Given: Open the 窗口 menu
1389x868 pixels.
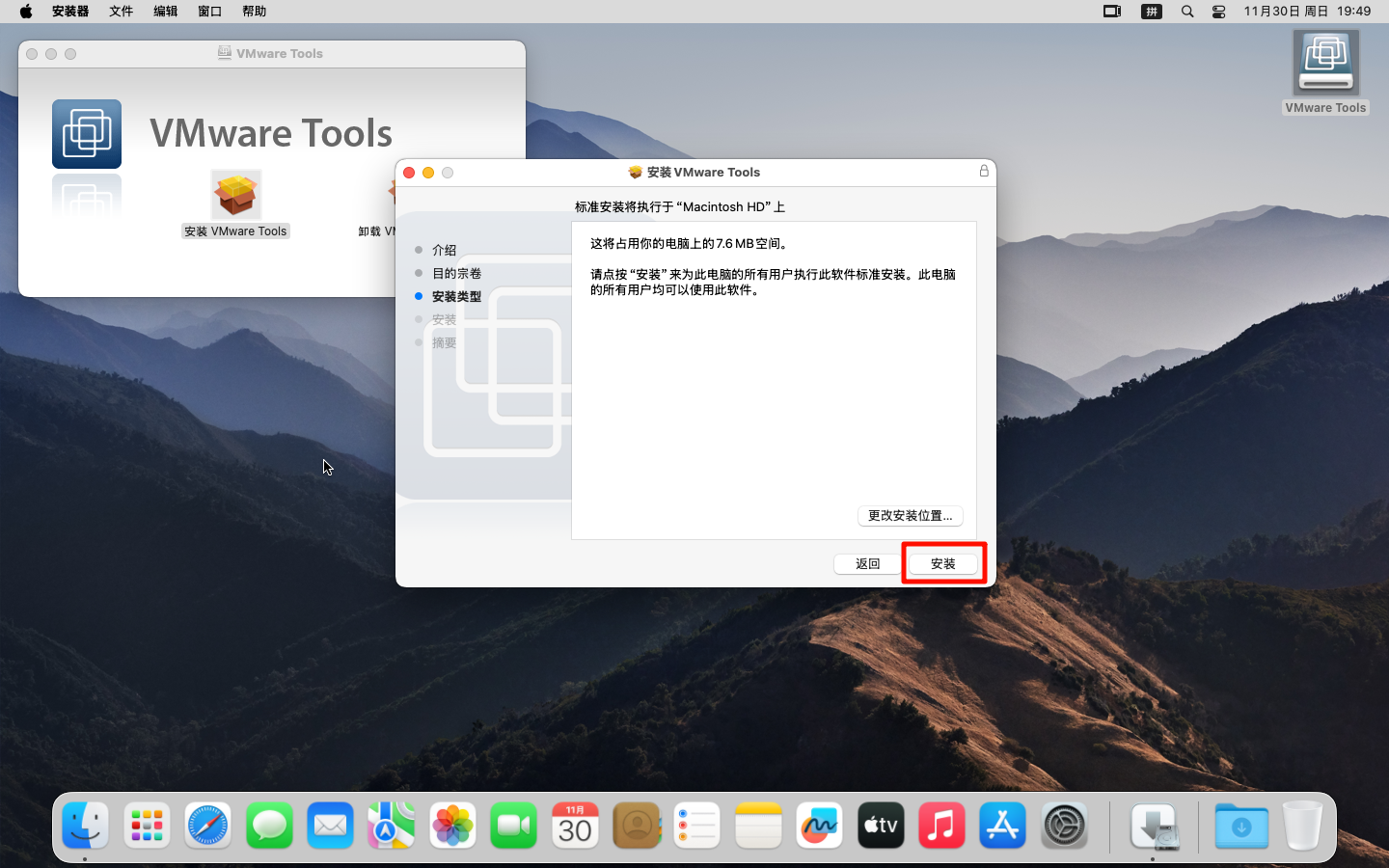Looking at the screenshot, I should click(209, 12).
